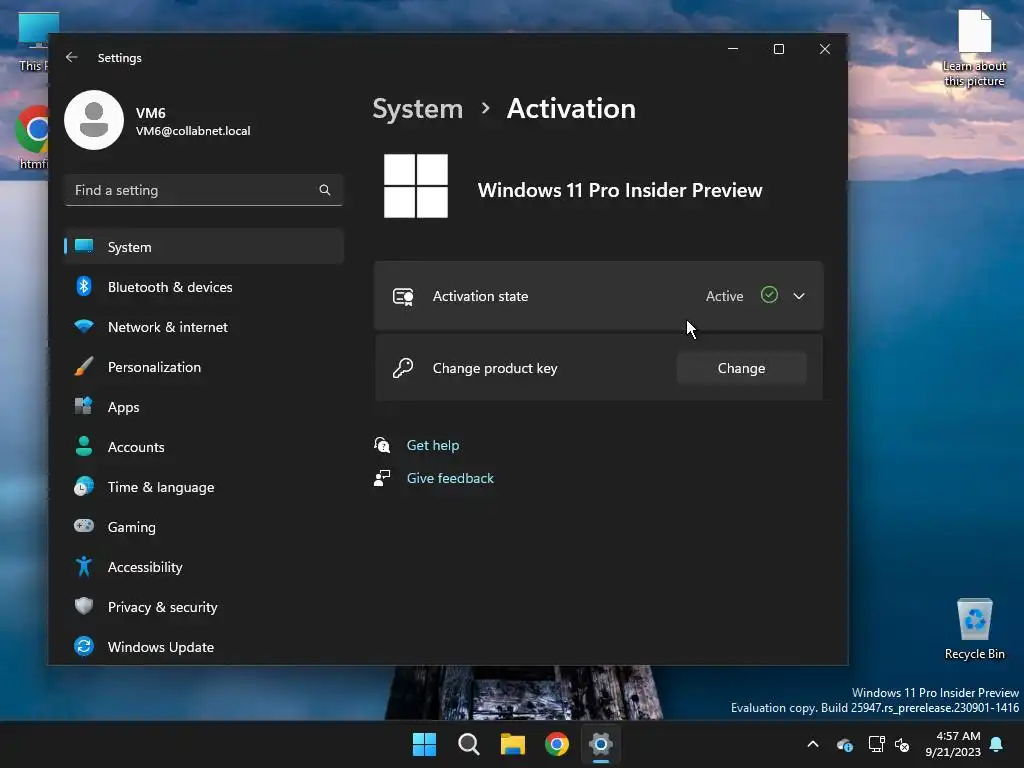Navigate to System breadcrumb link

(x=417, y=108)
